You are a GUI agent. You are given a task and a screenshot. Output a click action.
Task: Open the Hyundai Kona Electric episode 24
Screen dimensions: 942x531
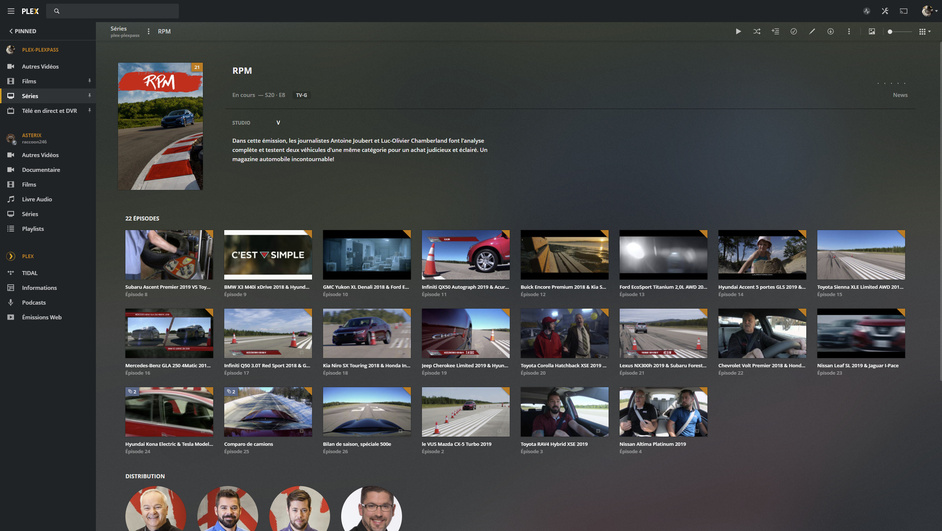[x=169, y=412]
